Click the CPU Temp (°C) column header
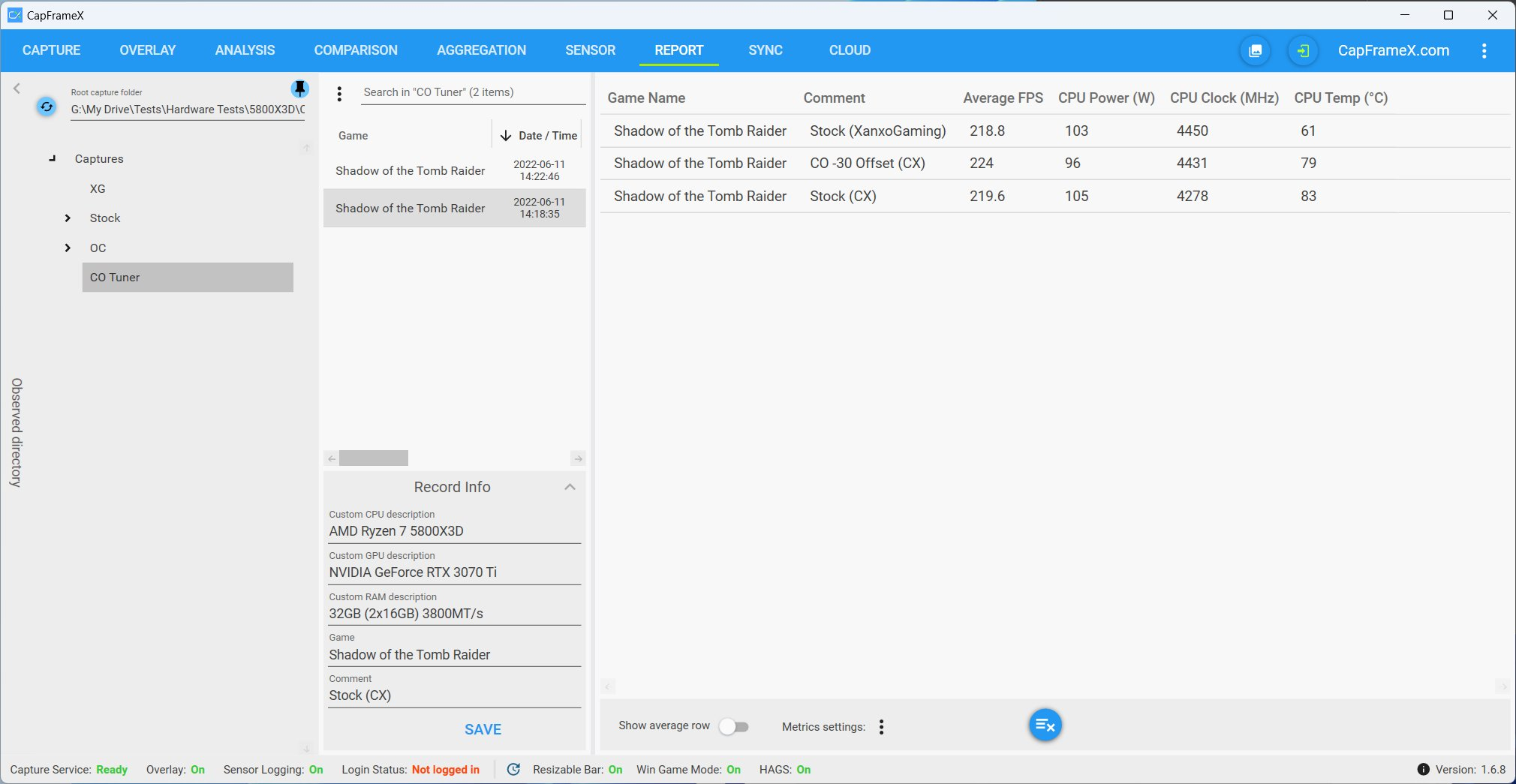Image resolution: width=1516 pixels, height=784 pixels. (x=1341, y=98)
